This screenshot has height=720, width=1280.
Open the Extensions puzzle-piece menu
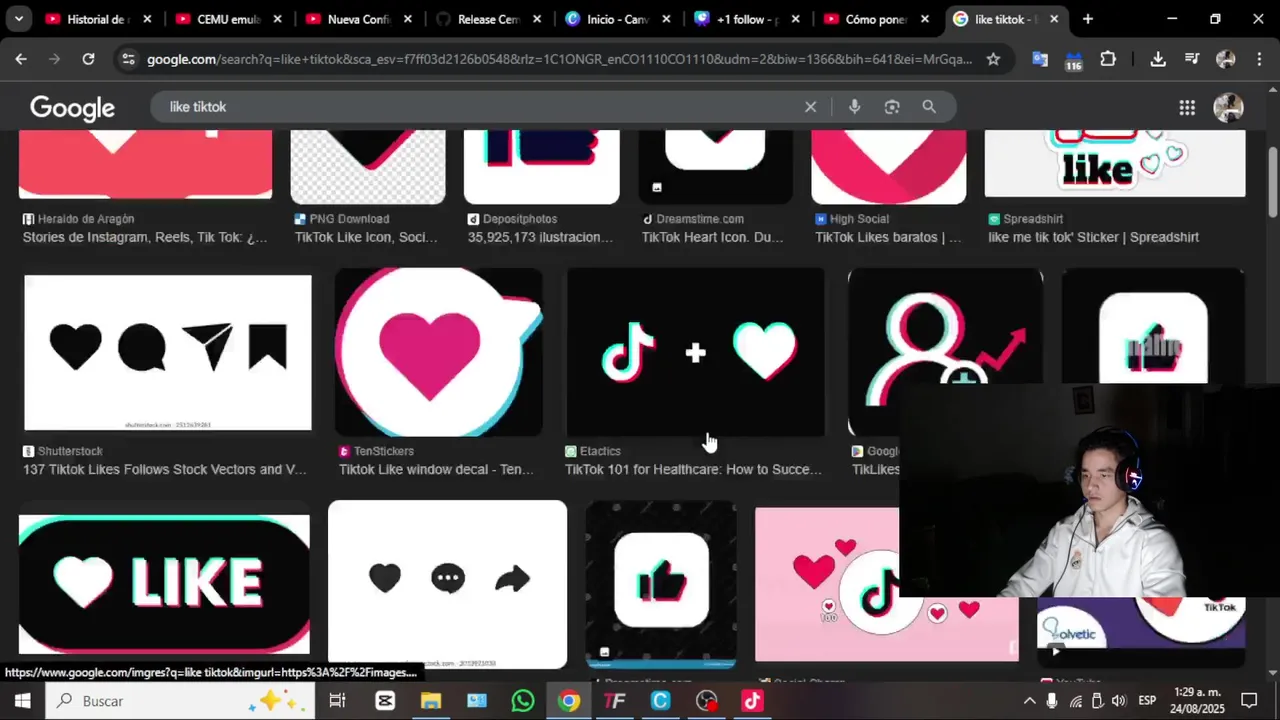coord(1108,59)
